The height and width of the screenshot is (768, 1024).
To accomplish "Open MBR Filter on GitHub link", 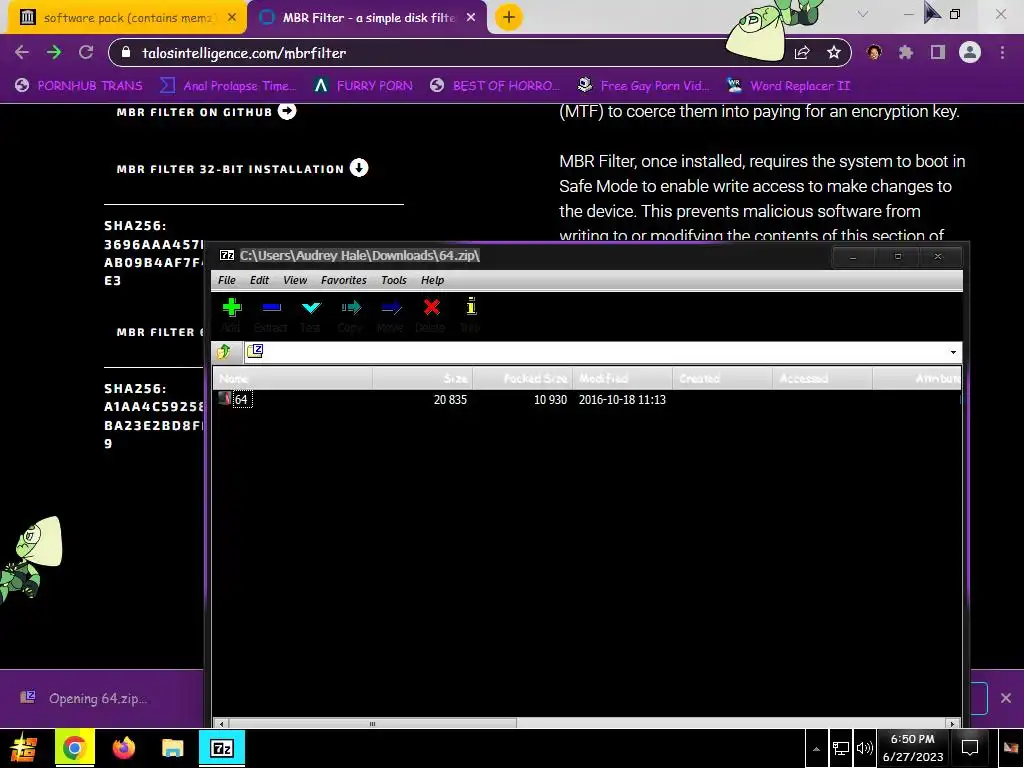I will tap(206, 112).
